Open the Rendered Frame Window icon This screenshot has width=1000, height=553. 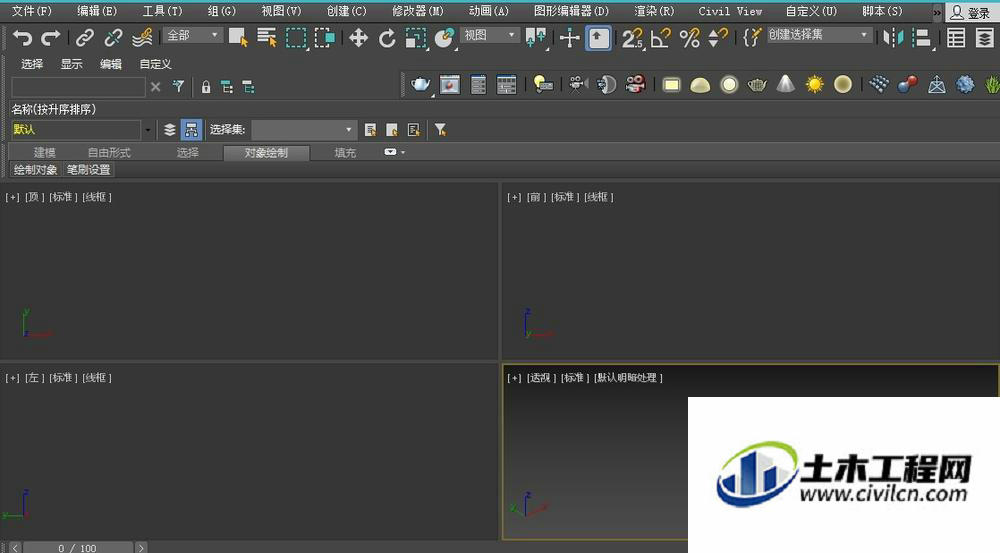[x=450, y=84]
